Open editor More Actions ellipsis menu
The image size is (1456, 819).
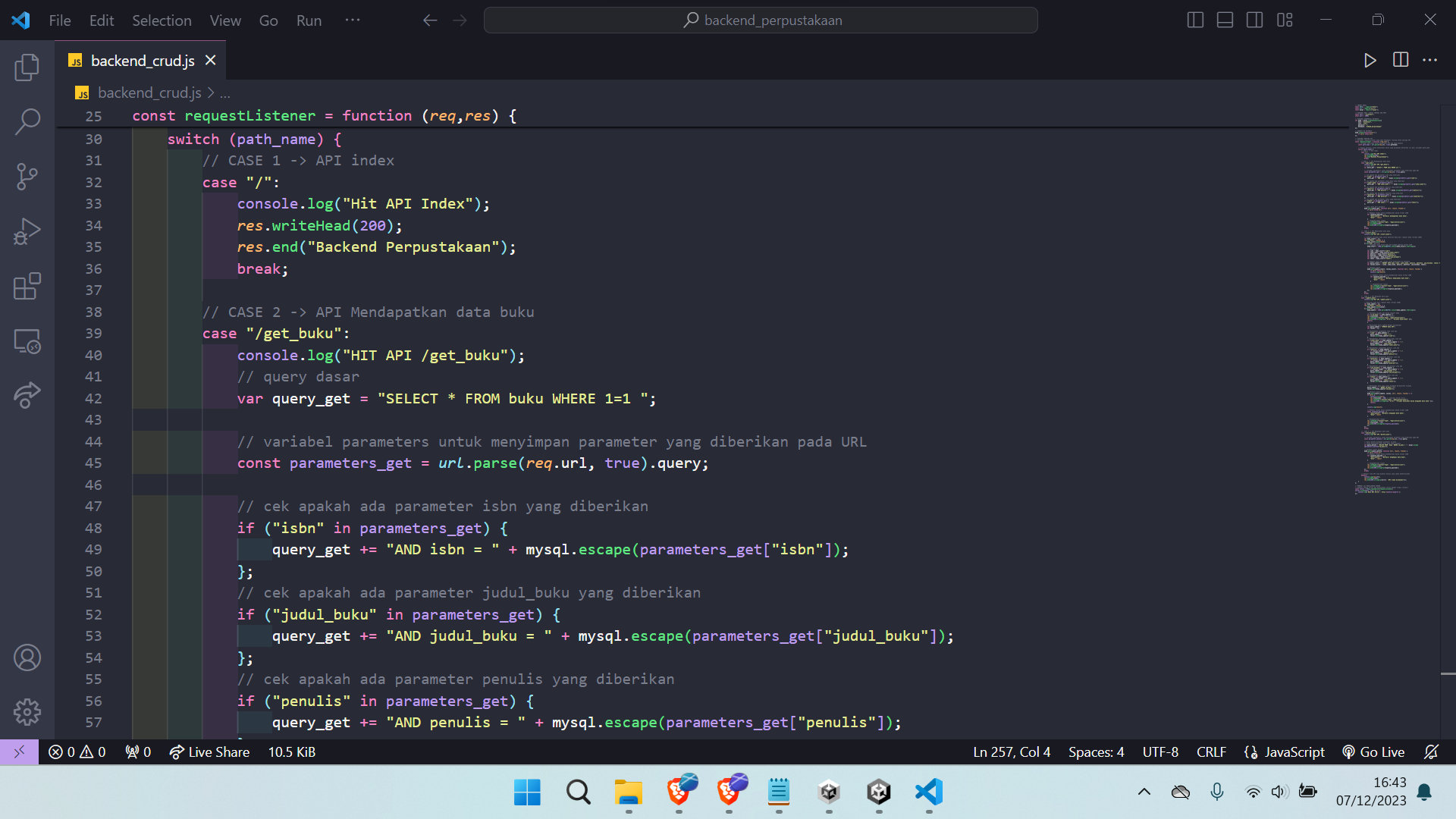coord(1430,60)
